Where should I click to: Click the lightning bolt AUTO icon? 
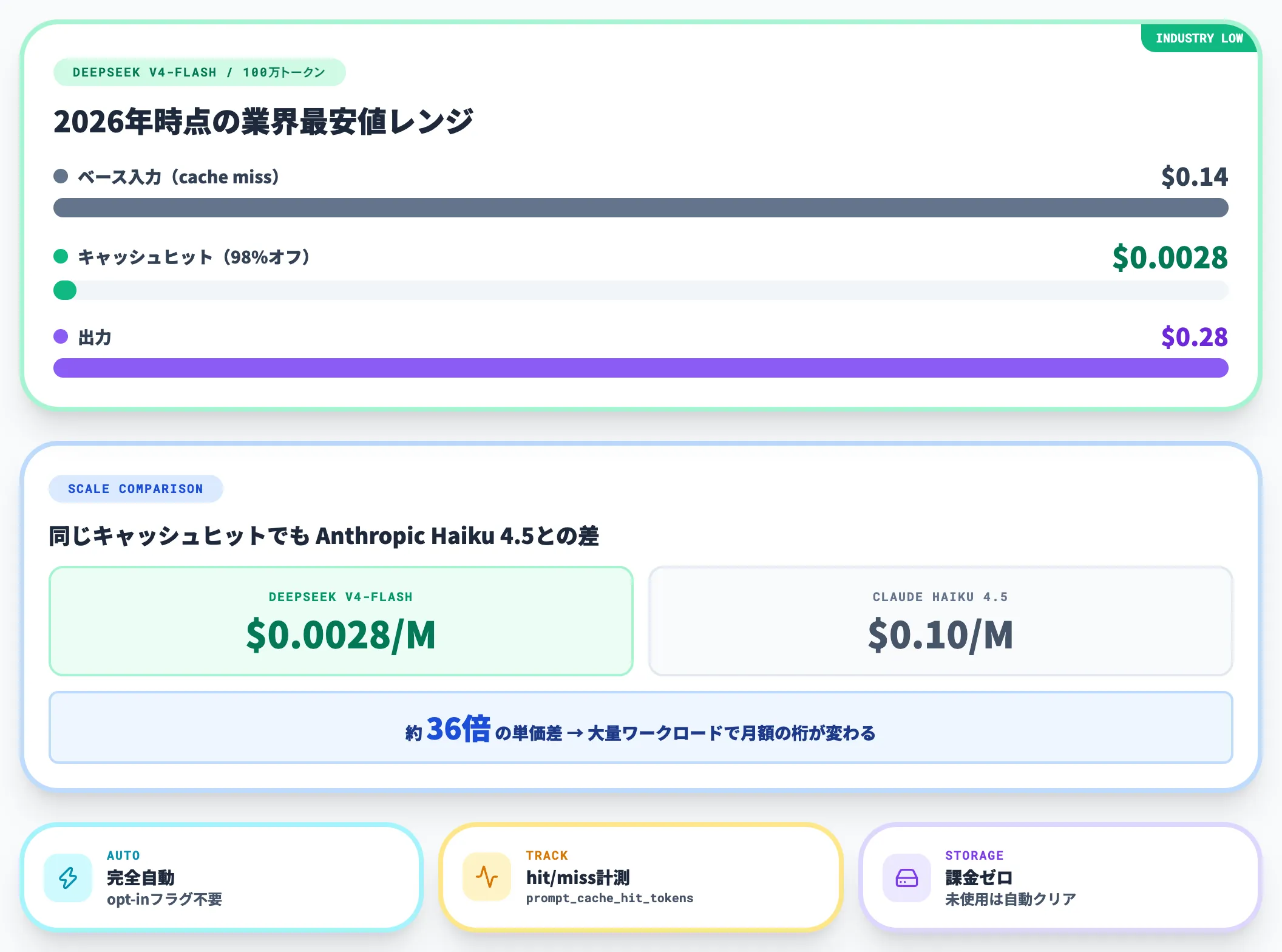pos(68,877)
